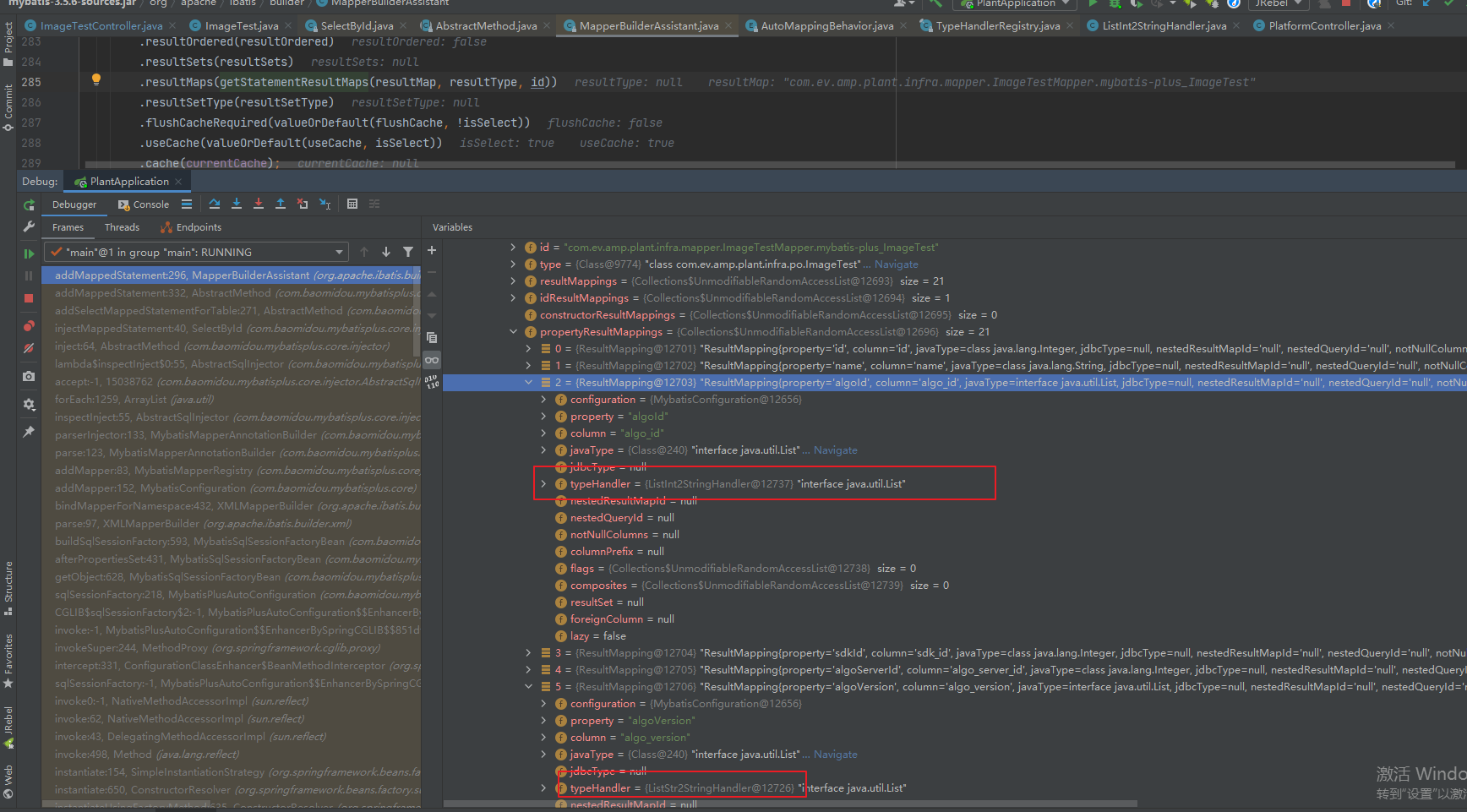Expand typeHandler ListInt2StringHandler node

[543, 484]
